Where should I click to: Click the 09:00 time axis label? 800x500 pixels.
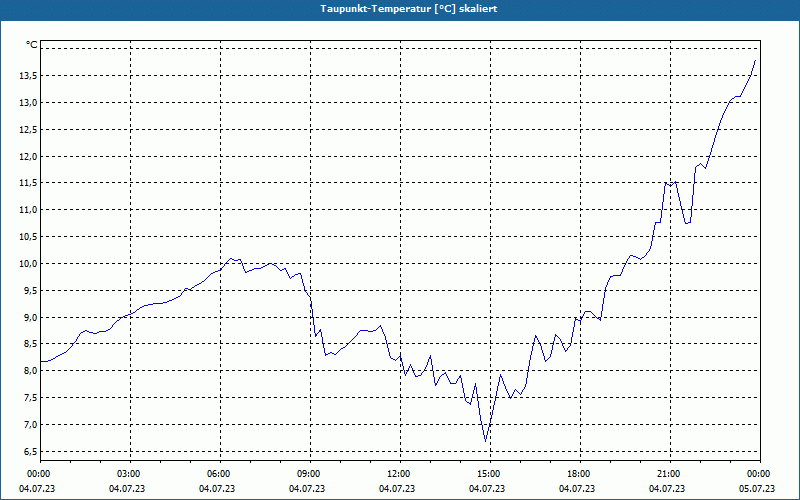tap(310, 474)
